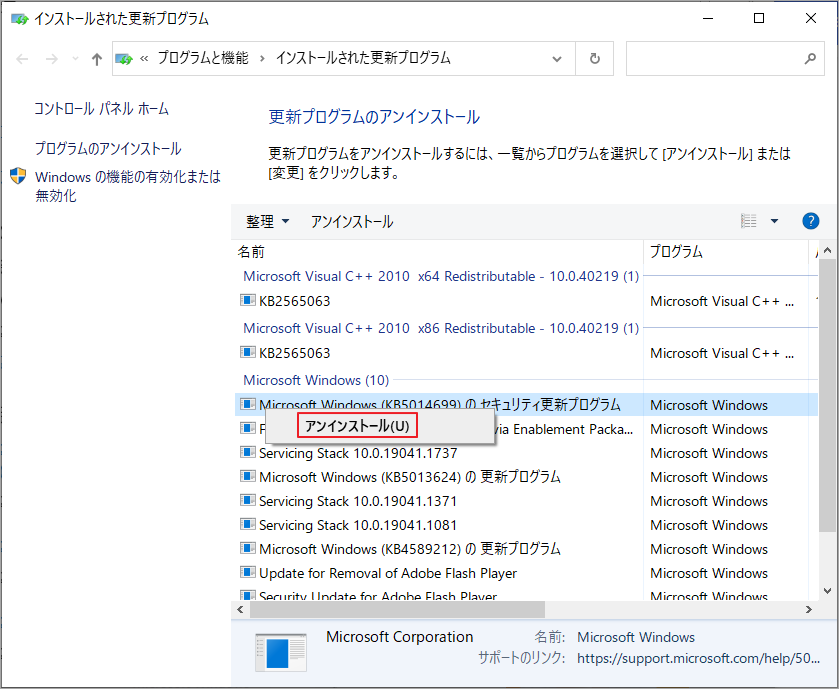Open コントロール パネル ホーム link
Image resolution: width=839 pixels, height=689 pixels.
coord(102,109)
